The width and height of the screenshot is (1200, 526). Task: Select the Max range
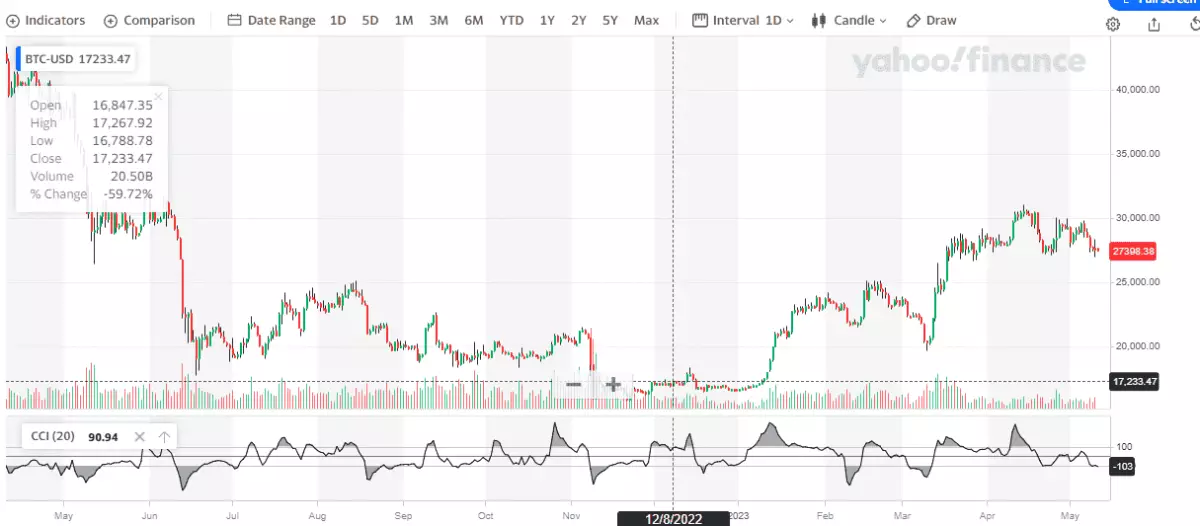click(646, 20)
